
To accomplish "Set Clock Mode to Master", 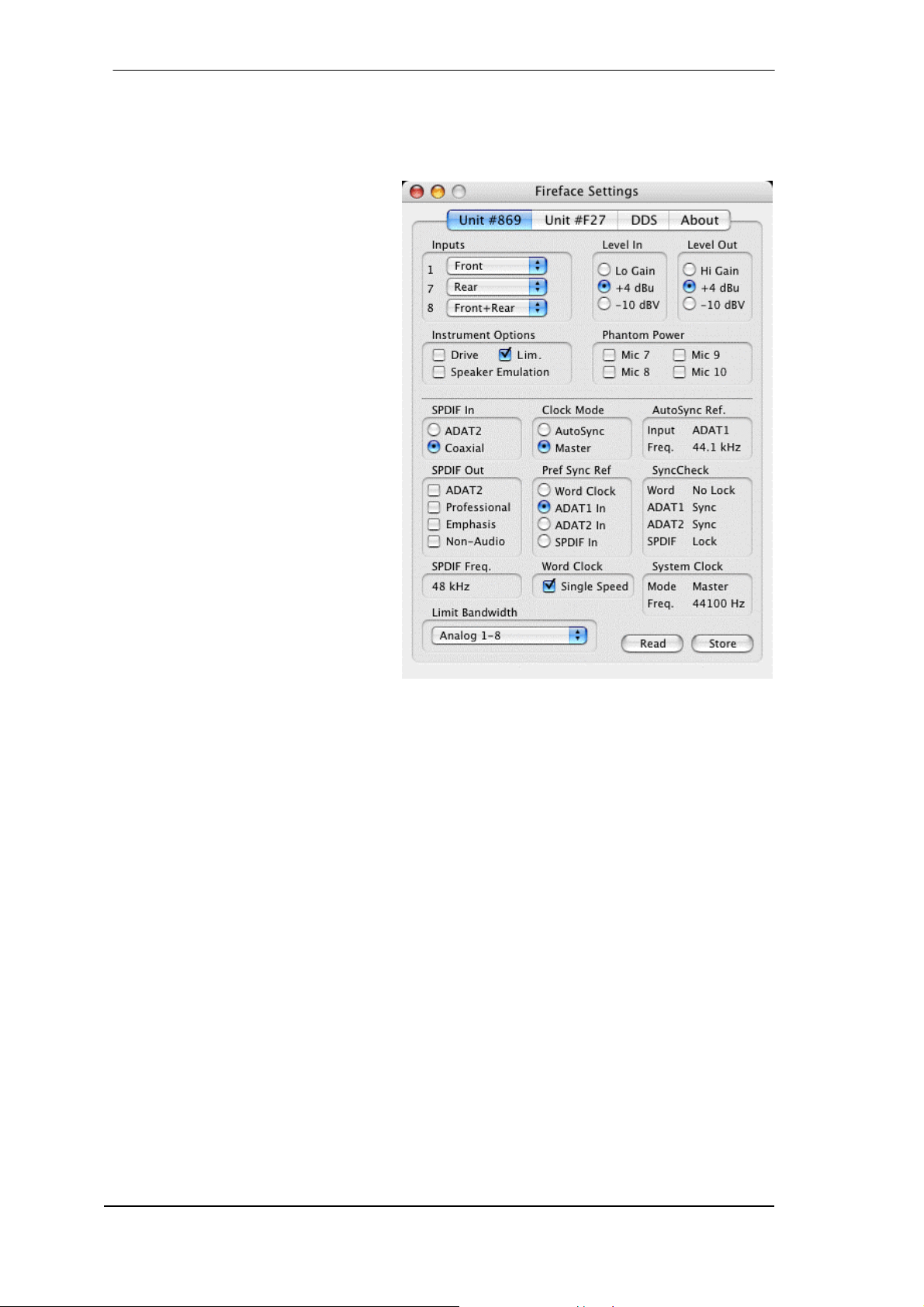I will pyautogui.click(x=545, y=448).
